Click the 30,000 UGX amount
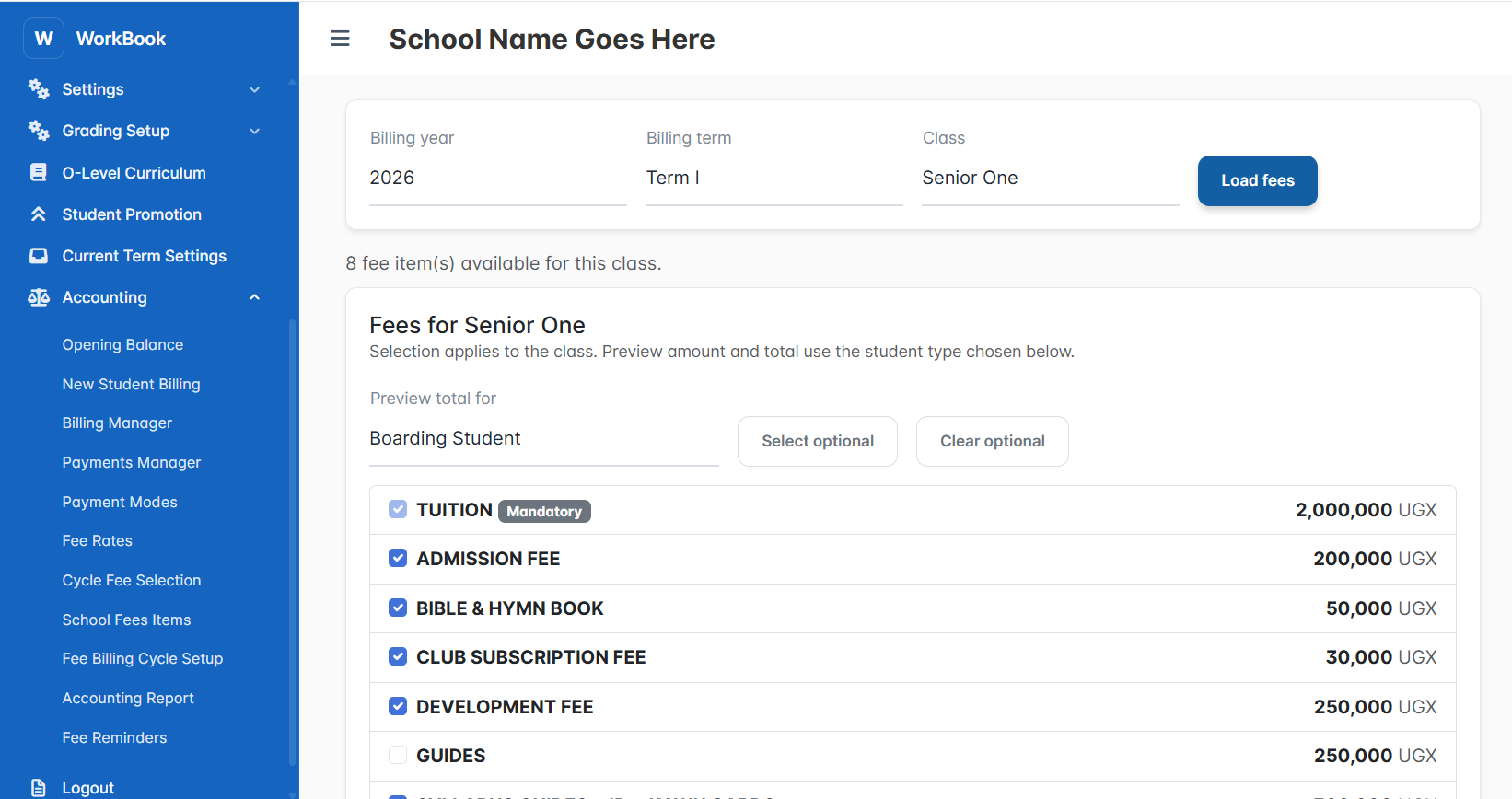Image resolution: width=1512 pixels, height=799 pixels. (1381, 657)
